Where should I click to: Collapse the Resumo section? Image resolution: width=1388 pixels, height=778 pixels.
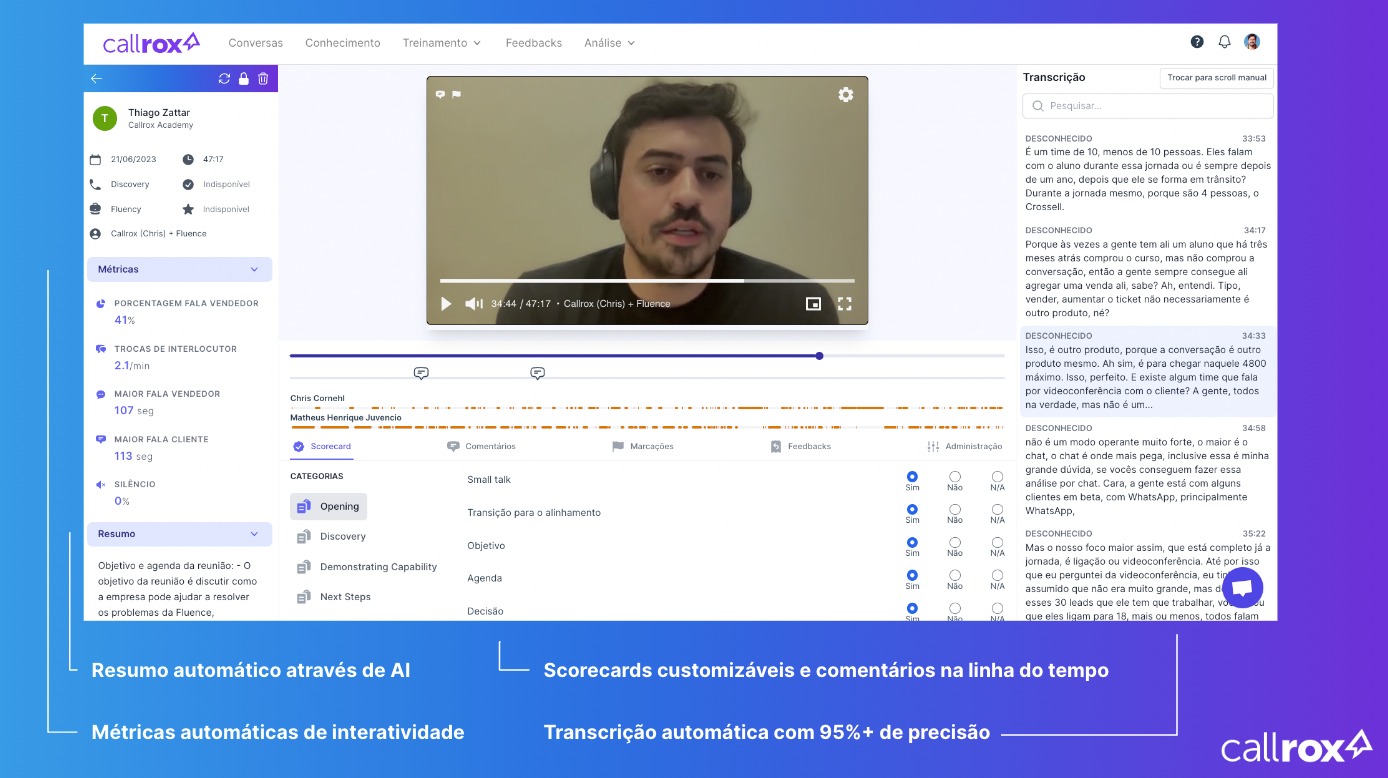tap(179, 534)
